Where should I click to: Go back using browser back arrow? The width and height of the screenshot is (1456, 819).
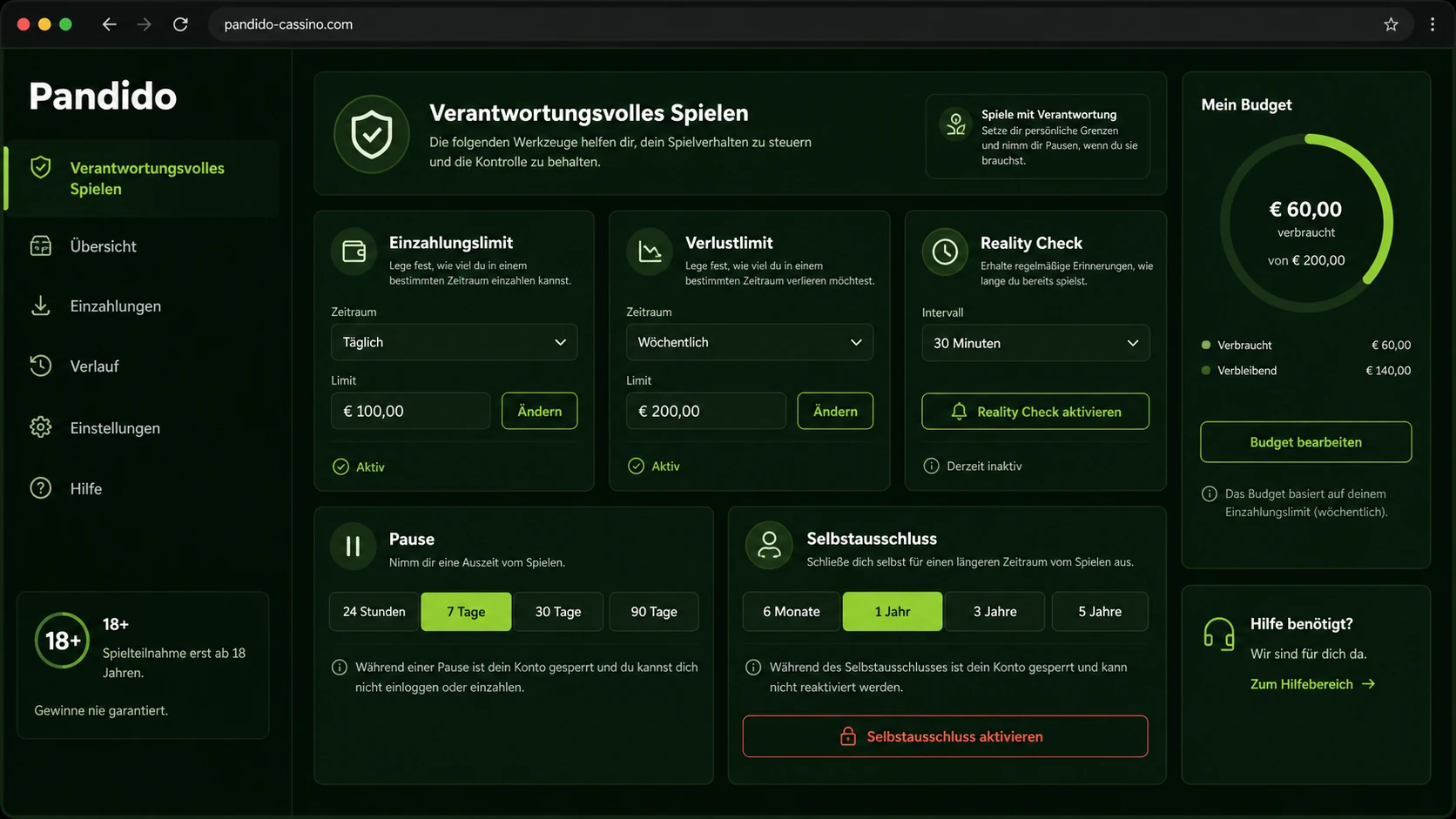coord(109,24)
